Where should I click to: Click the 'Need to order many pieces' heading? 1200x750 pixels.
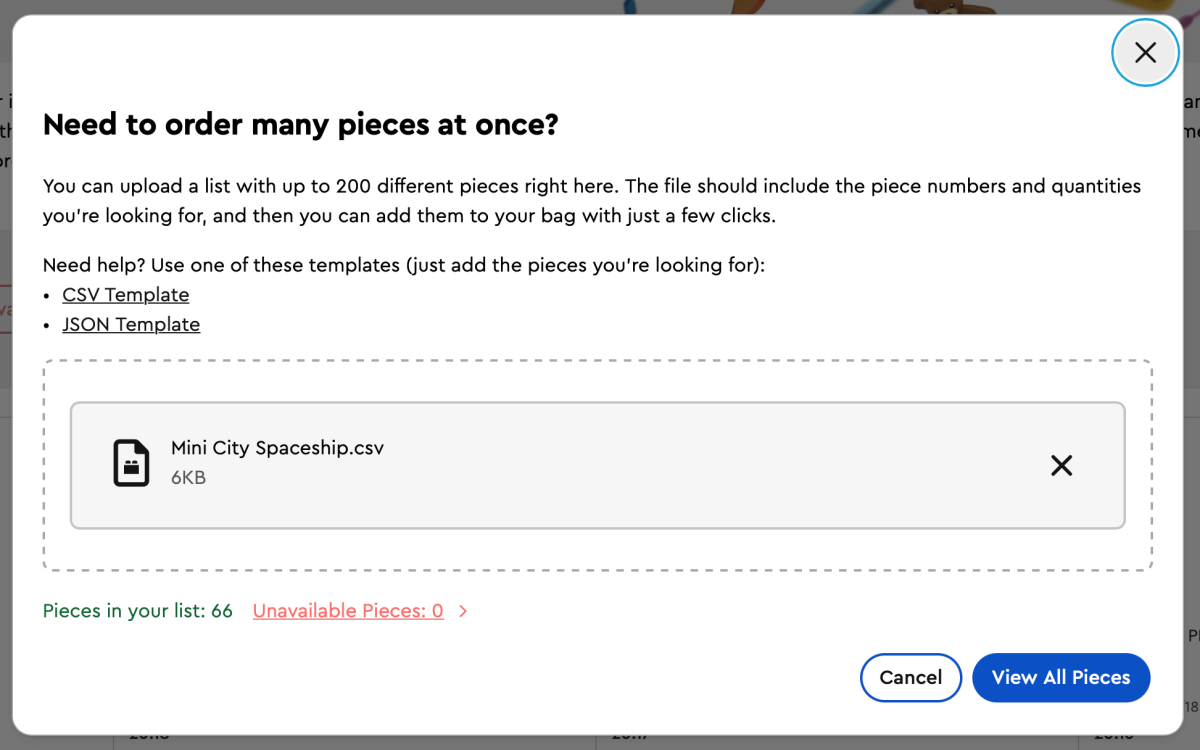(300, 125)
